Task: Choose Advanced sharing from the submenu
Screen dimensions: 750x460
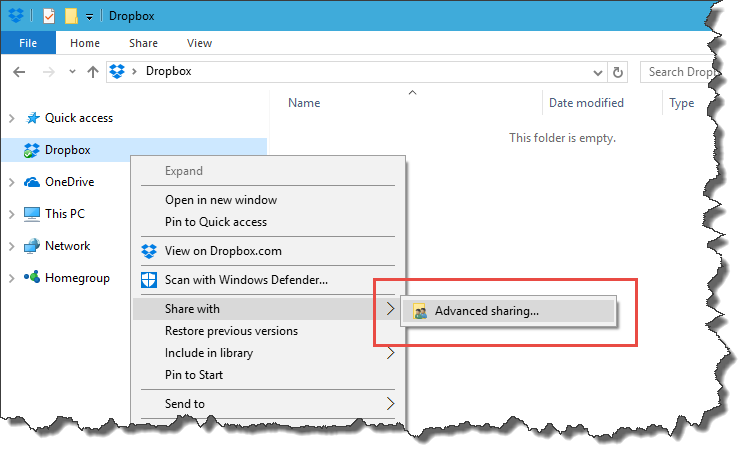Action: coord(486,311)
